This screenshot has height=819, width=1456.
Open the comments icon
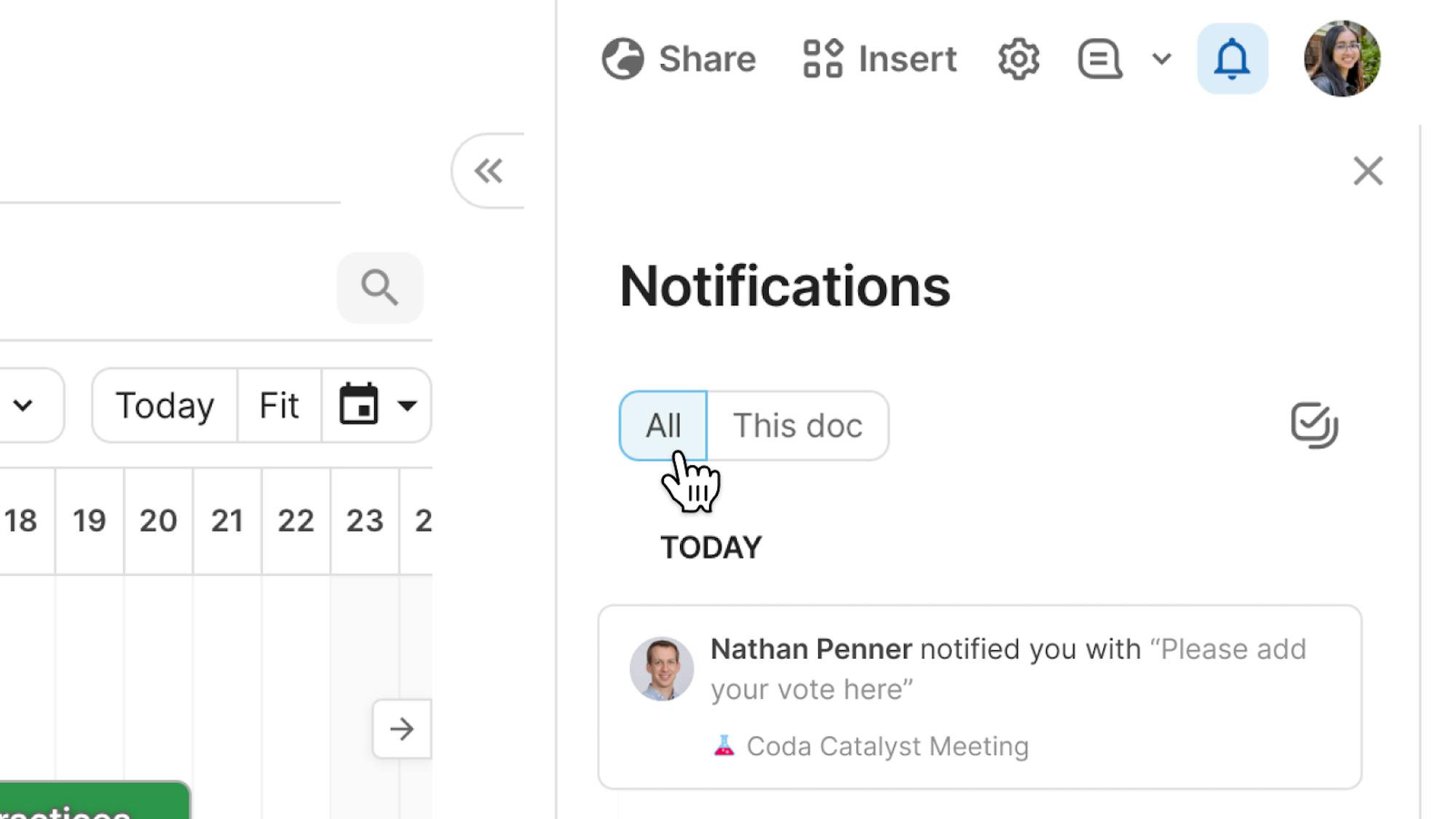point(1099,58)
